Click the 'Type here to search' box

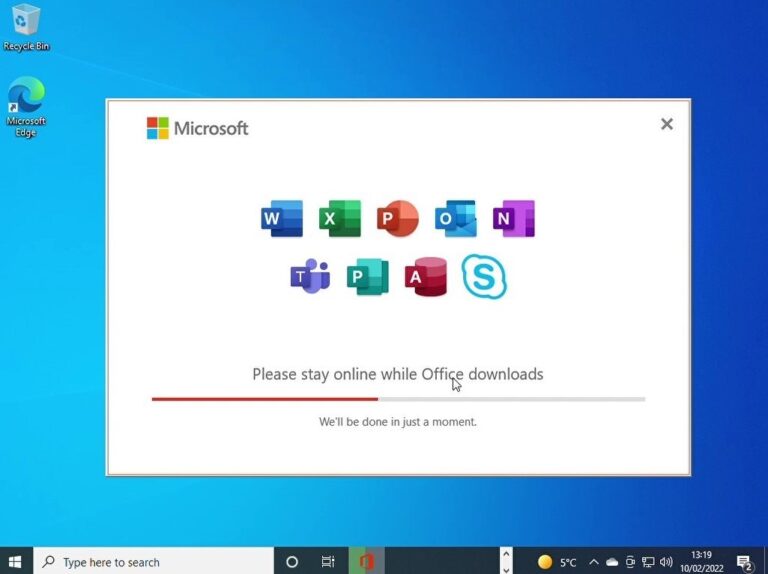tap(153, 562)
